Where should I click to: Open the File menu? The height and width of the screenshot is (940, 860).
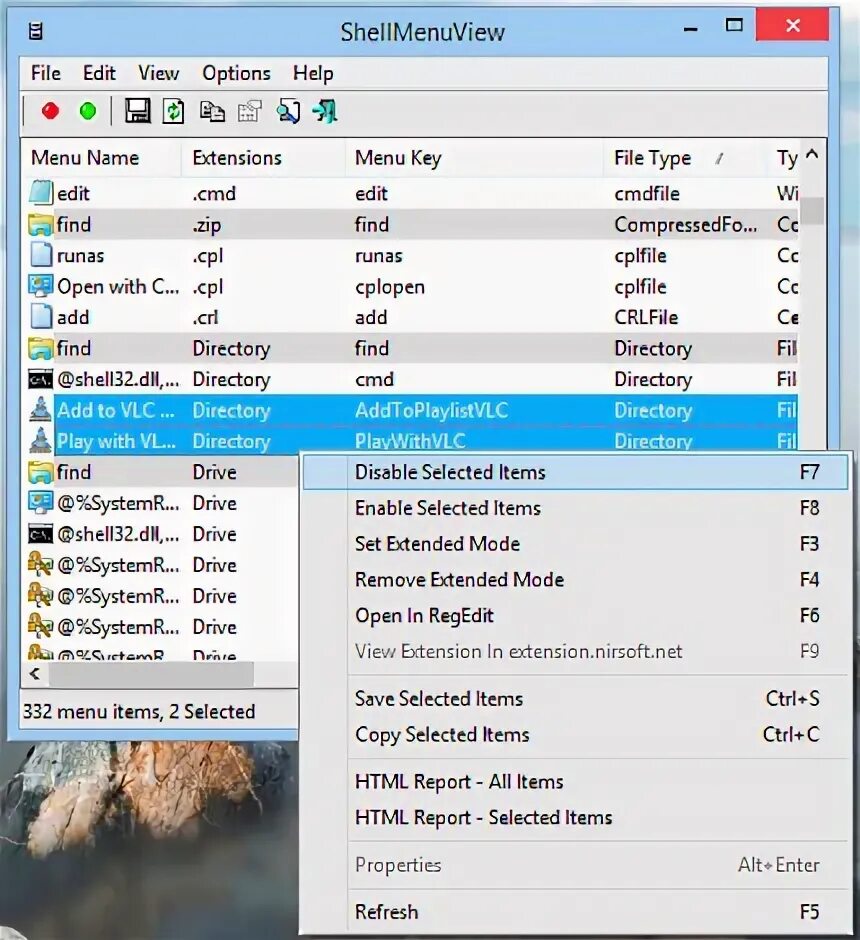coord(46,73)
